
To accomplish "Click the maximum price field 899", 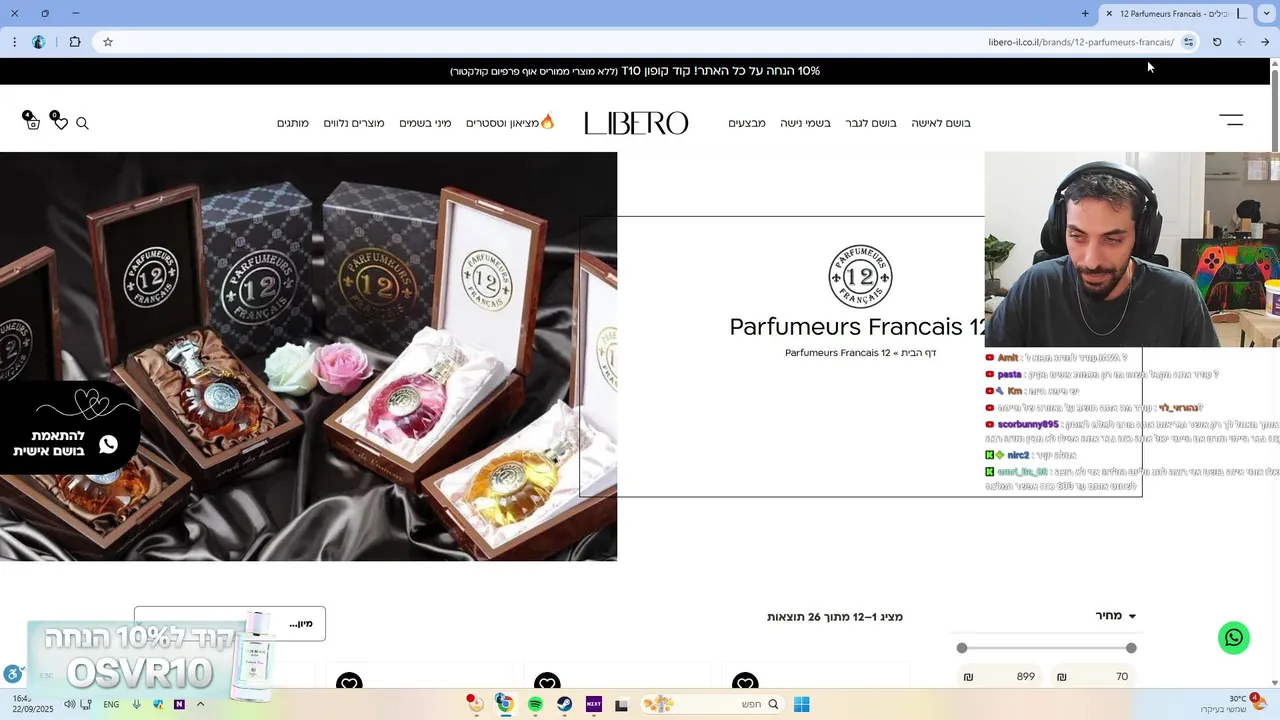I will coord(1000,677).
